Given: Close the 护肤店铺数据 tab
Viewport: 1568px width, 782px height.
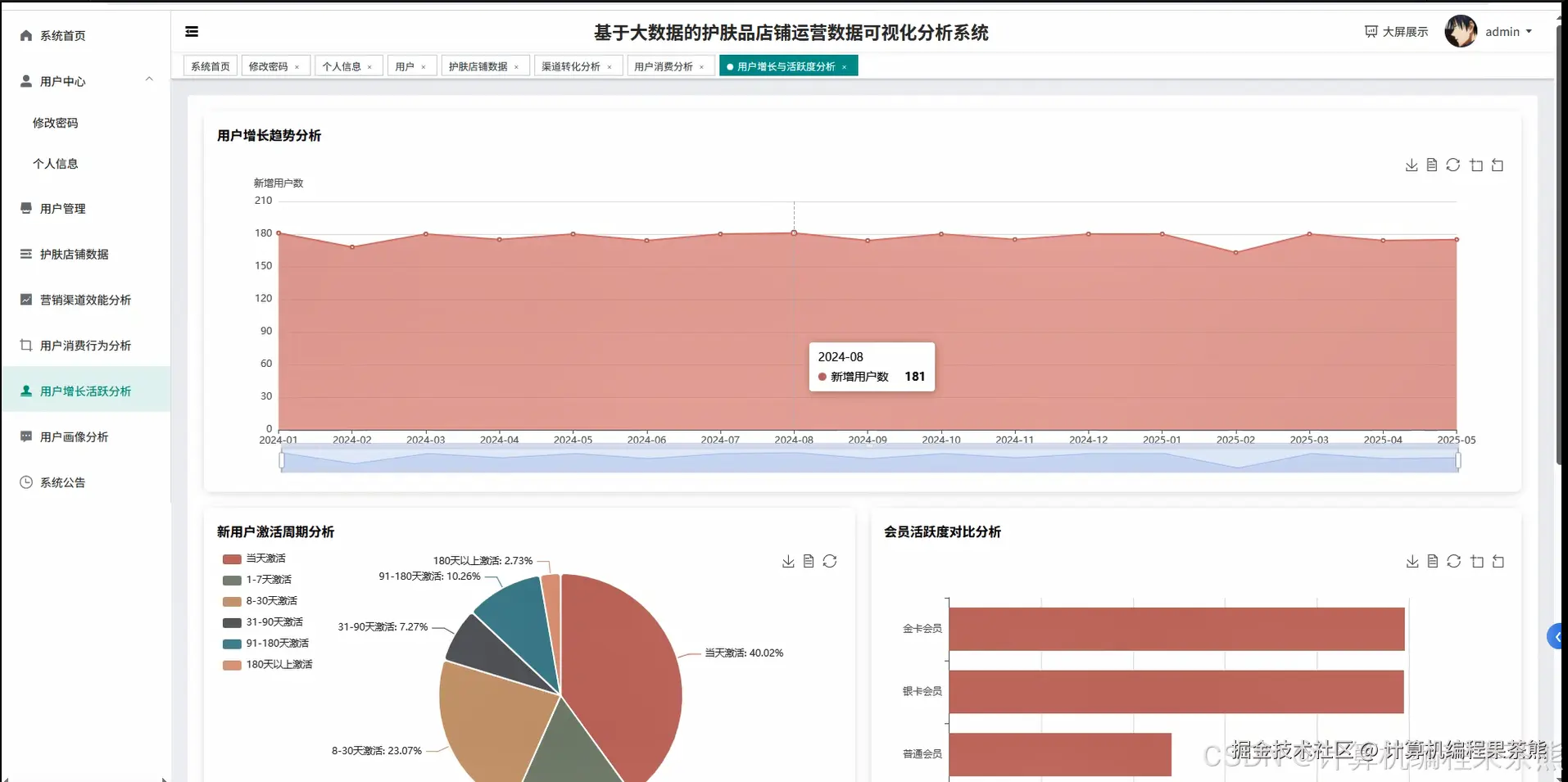Looking at the screenshot, I should (x=516, y=67).
